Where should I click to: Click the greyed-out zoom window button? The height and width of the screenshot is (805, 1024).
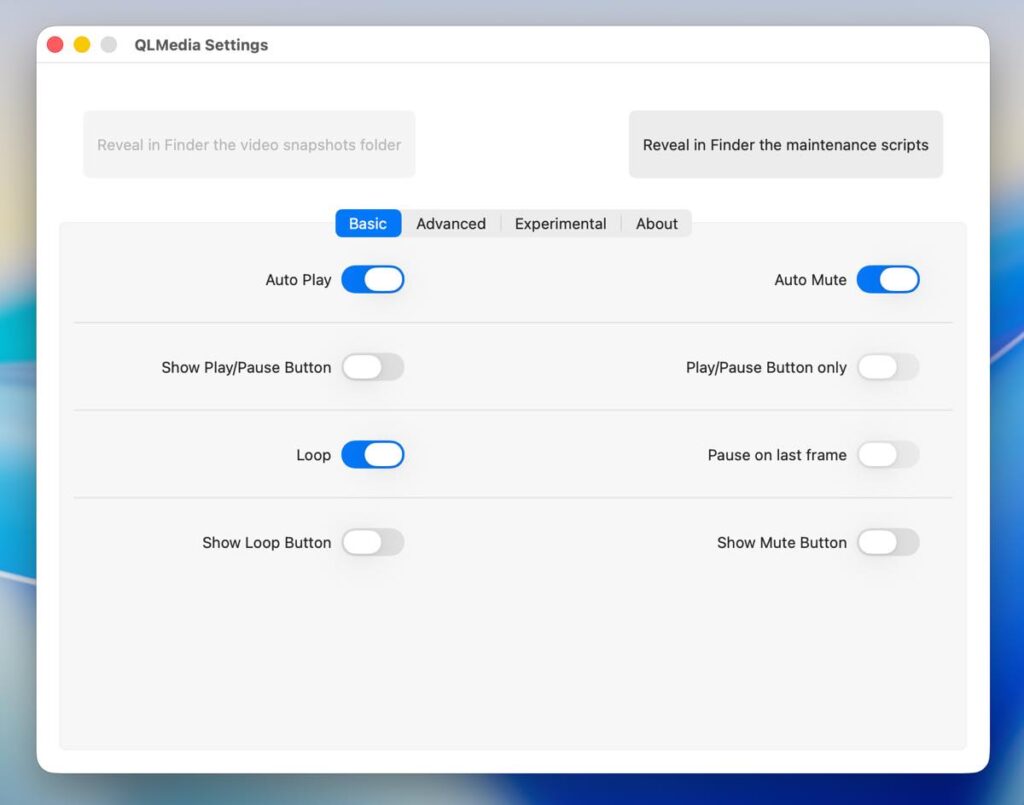pyautogui.click(x=109, y=45)
